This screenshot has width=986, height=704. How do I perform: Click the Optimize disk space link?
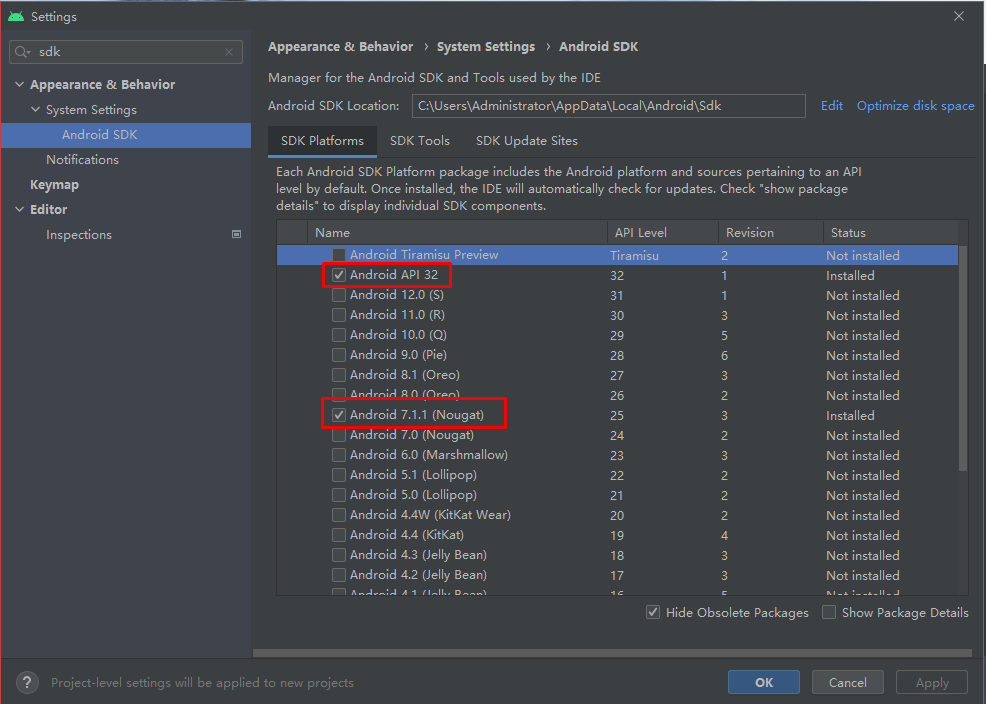coord(915,106)
